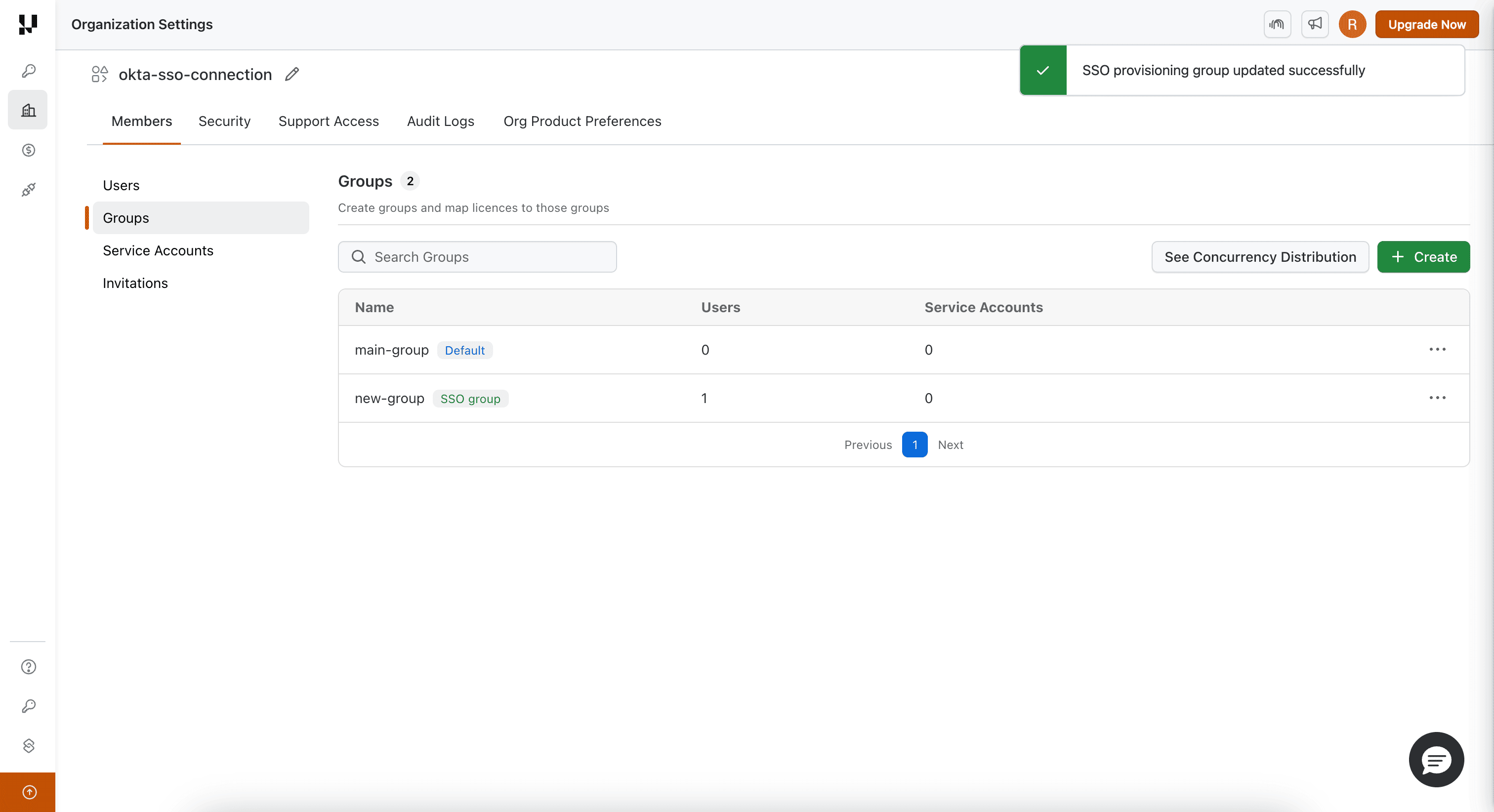The width and height of the screenshot is (1494, 812).
Task: Select the organization building icon in sidebar
Action: pyautogui.click(x=28, y=110)
